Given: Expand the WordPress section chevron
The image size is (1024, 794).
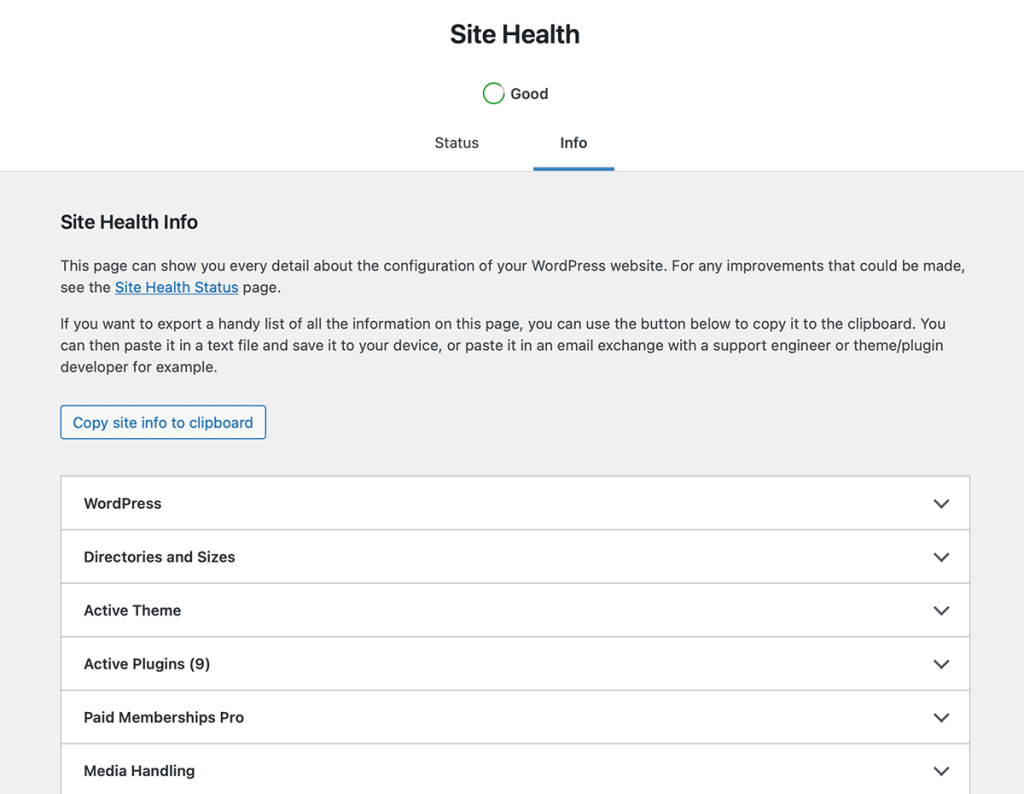Looking at the screenshot, I should (x=941, y=503).
